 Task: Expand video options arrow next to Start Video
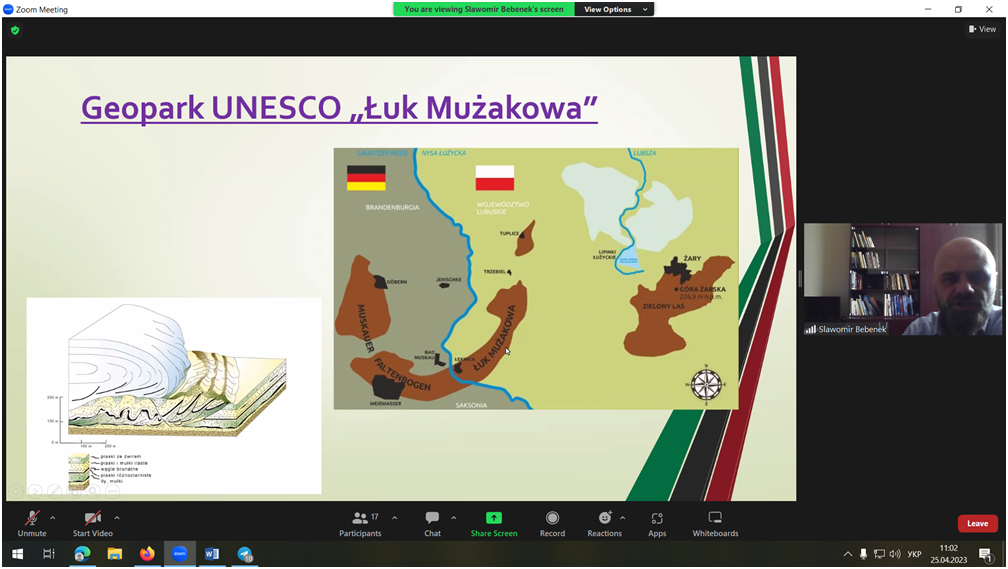117,518
